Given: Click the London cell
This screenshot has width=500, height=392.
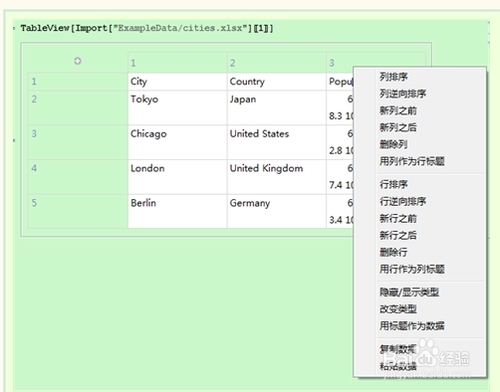Looking at the screenshot, I should point(177,177).
